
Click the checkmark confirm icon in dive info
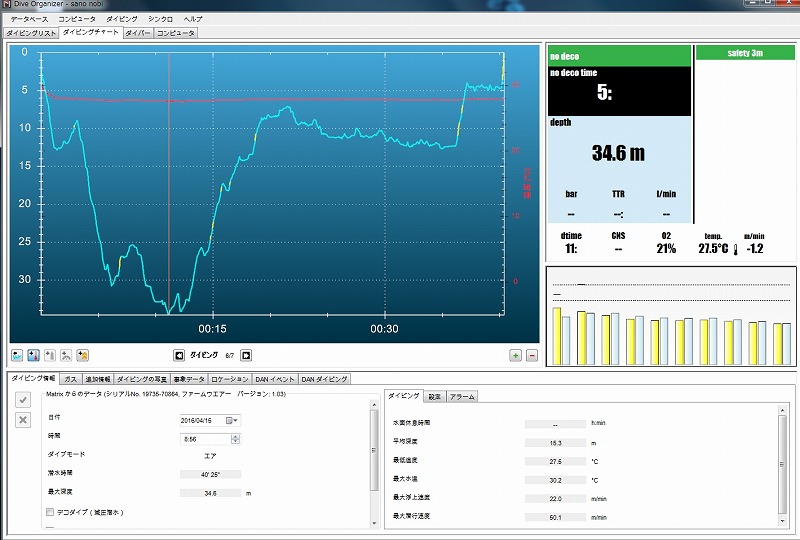tap(23, 399)
